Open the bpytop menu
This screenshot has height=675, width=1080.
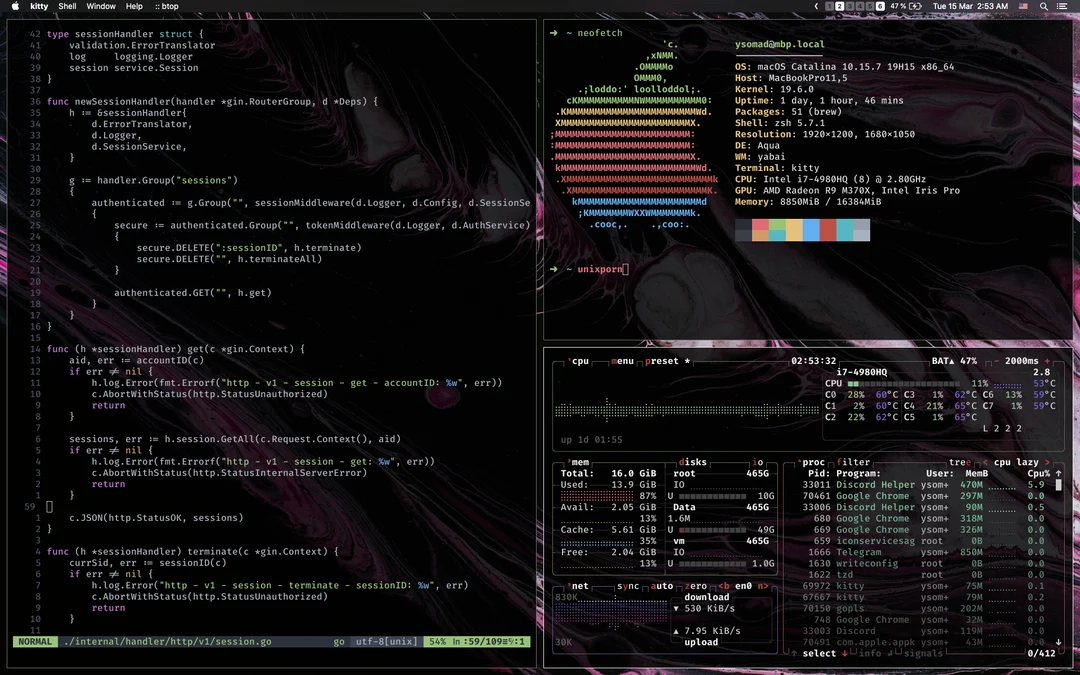click(623, 361)
